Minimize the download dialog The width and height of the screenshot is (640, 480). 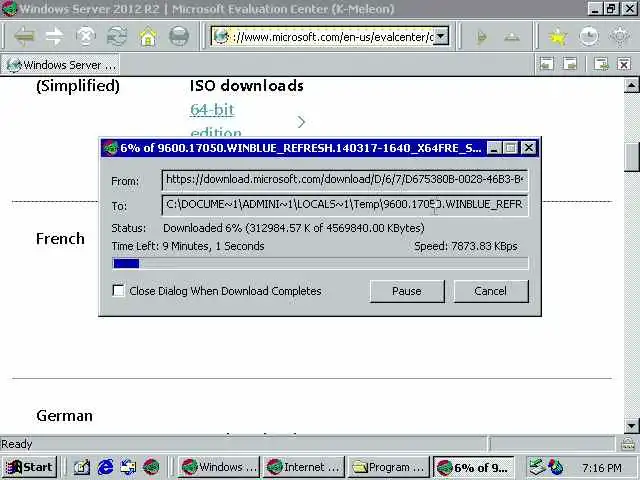tap(493, 148)
